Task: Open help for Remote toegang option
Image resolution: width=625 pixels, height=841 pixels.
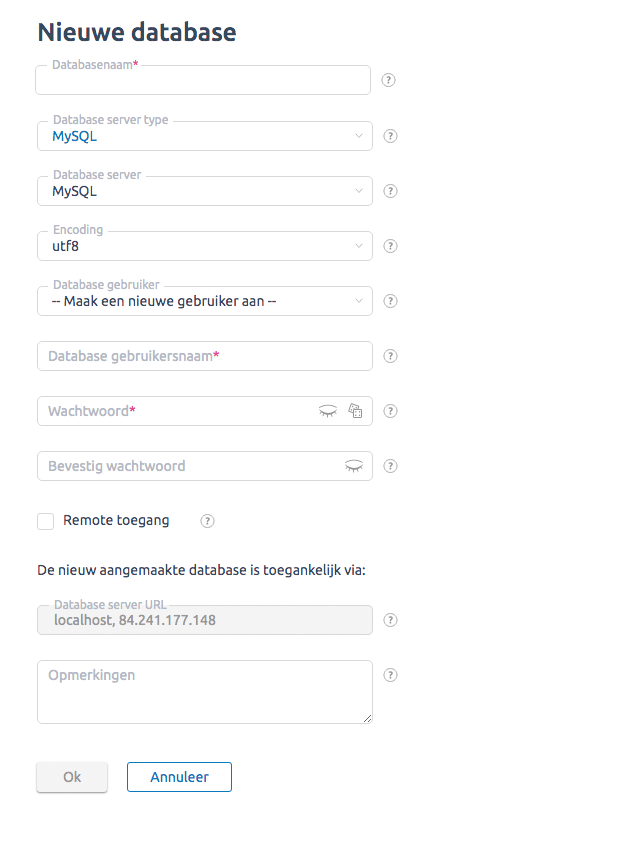Action: pos(208,521)
